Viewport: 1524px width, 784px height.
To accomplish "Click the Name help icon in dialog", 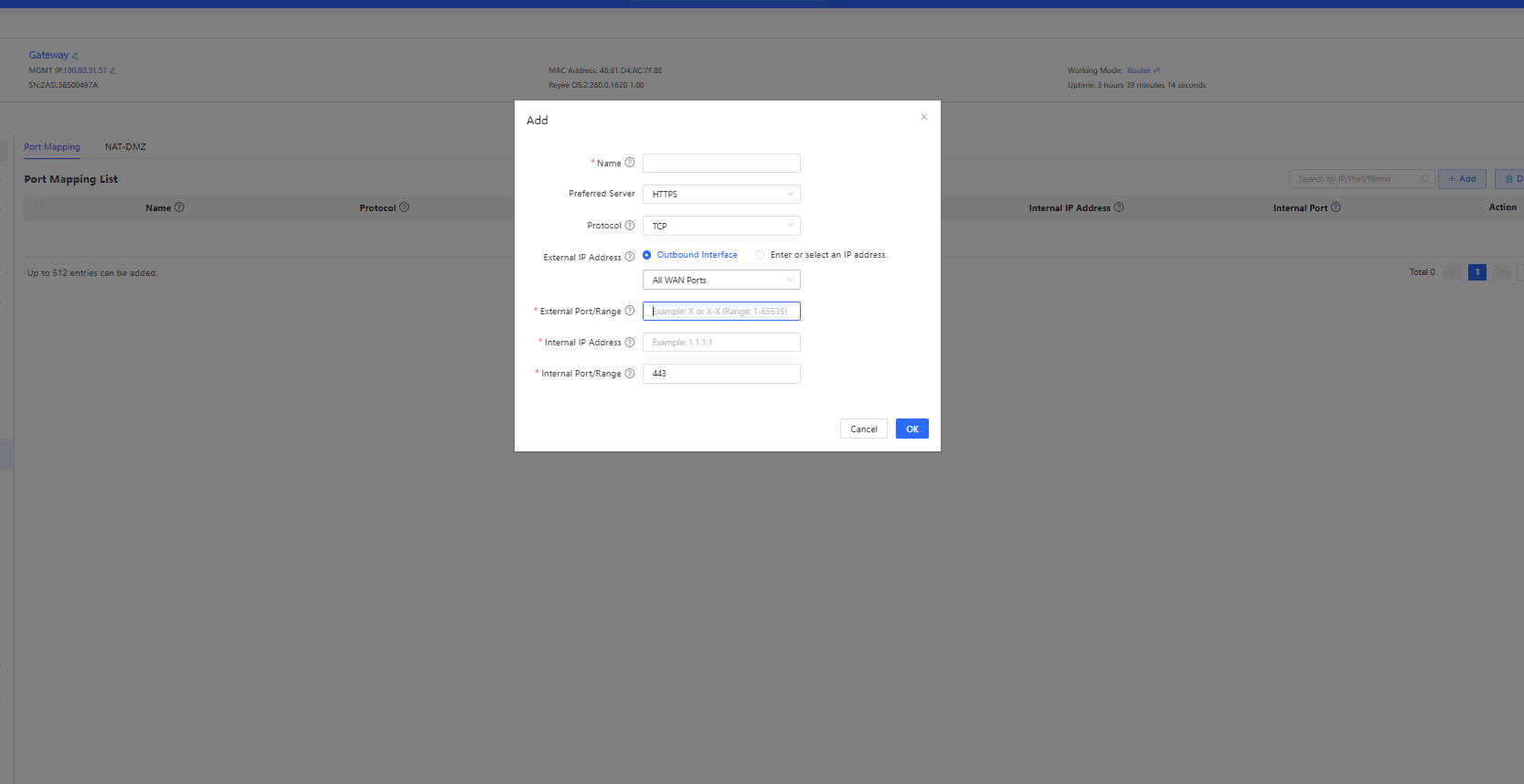I will point(629,163).
